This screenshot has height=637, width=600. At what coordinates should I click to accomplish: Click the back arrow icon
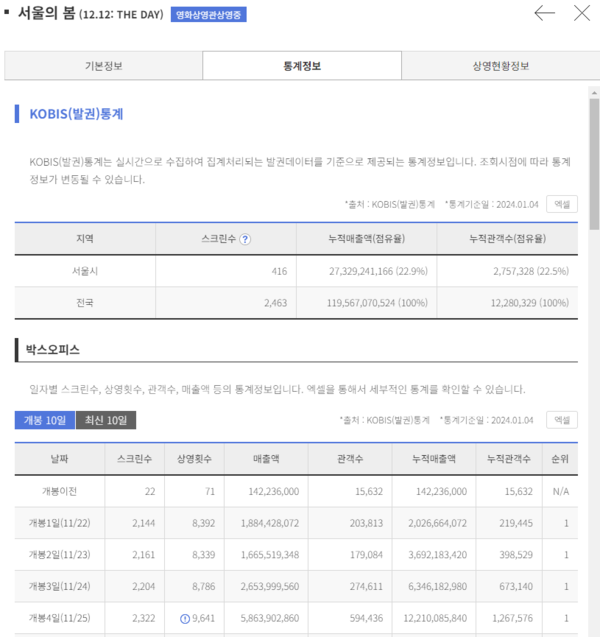click(x=544, y=14)
